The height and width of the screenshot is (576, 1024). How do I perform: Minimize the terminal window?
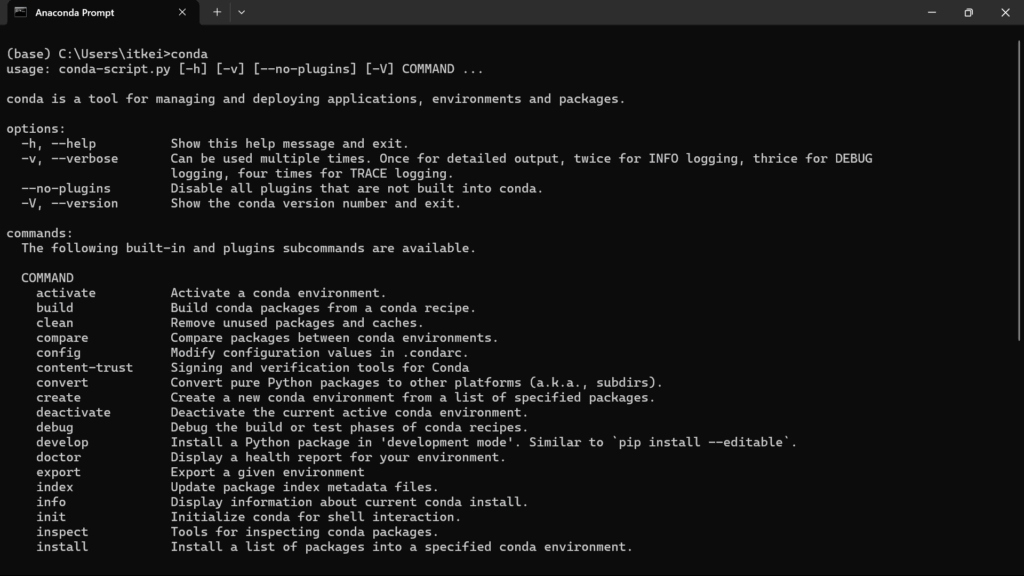point(932,12)
